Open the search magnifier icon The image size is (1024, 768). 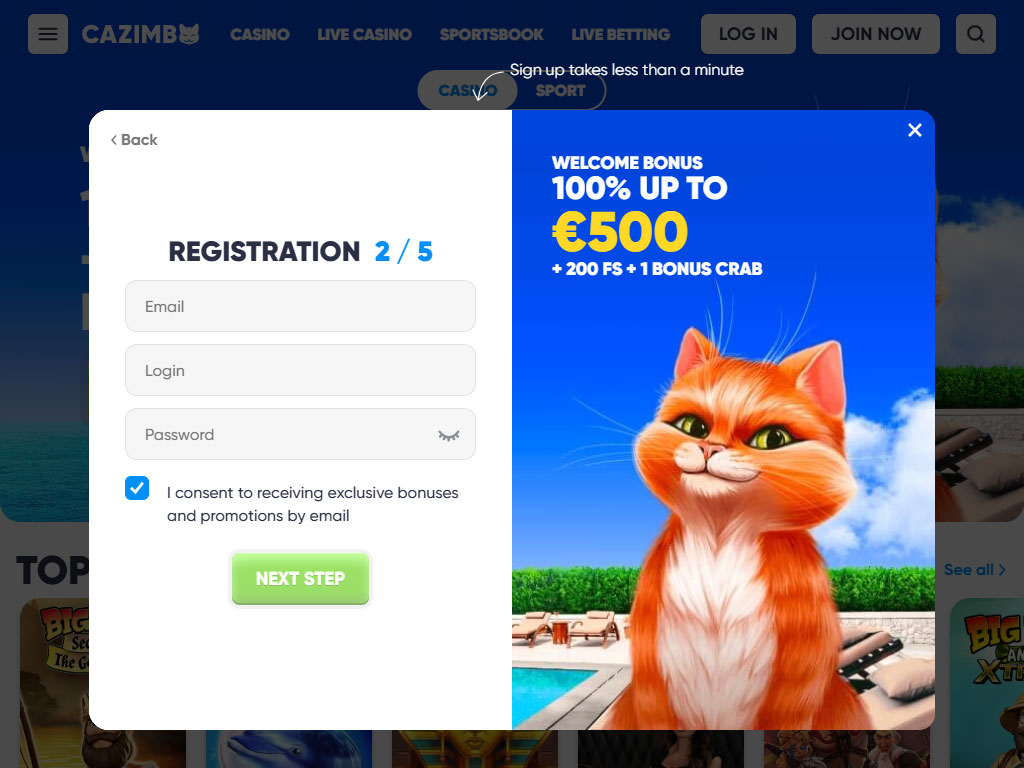(x=976, y=34)
